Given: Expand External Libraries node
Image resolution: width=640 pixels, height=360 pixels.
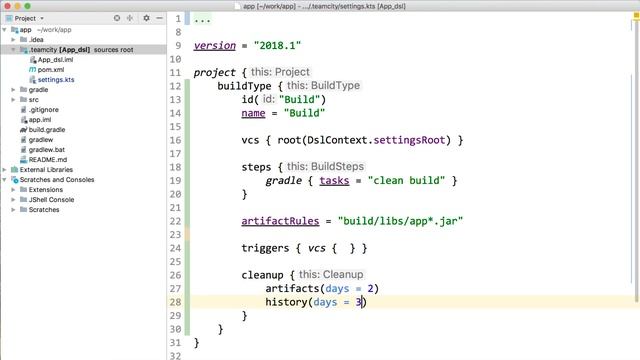Looking at the screenshot, I should 4,169.
